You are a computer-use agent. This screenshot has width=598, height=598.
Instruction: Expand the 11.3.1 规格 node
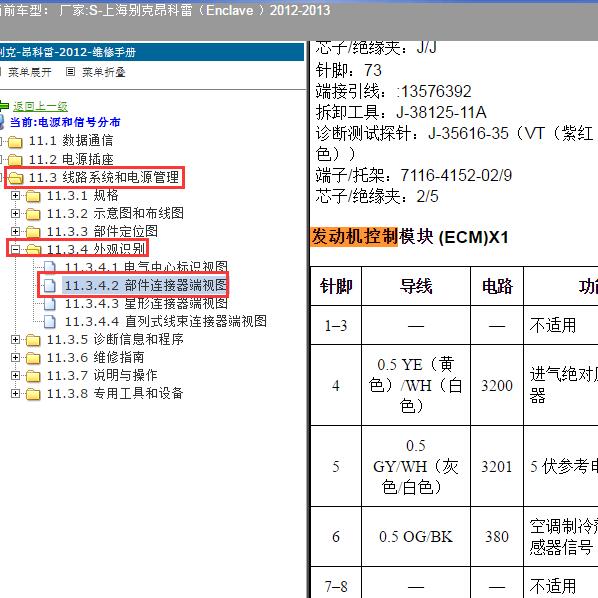[15, 196]
